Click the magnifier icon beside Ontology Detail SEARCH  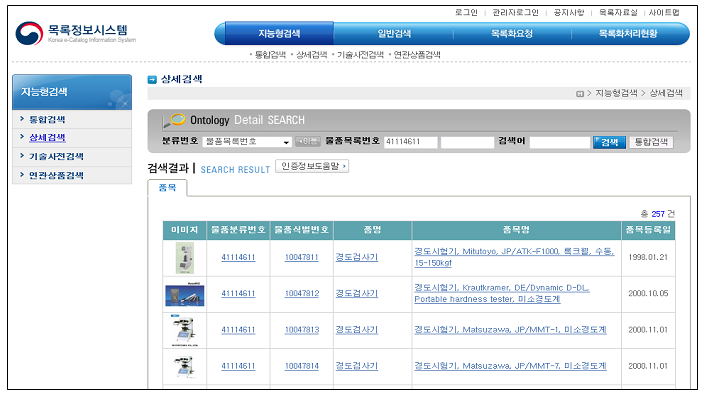[x=173, y=120]
